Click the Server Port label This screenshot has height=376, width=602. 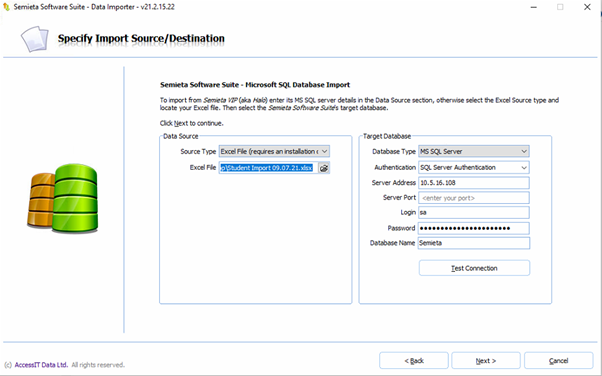(x=399, y=197)
